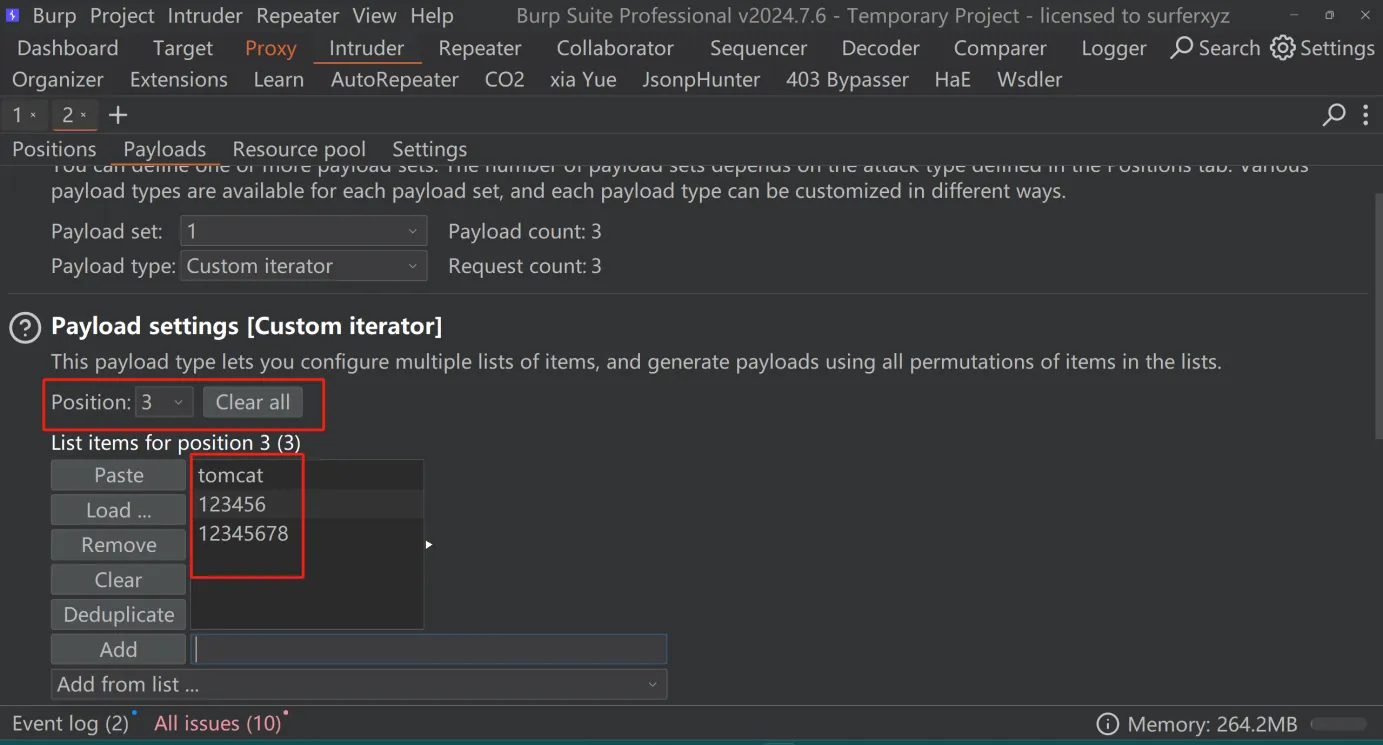Open the View menu

[x=375, y=16]
